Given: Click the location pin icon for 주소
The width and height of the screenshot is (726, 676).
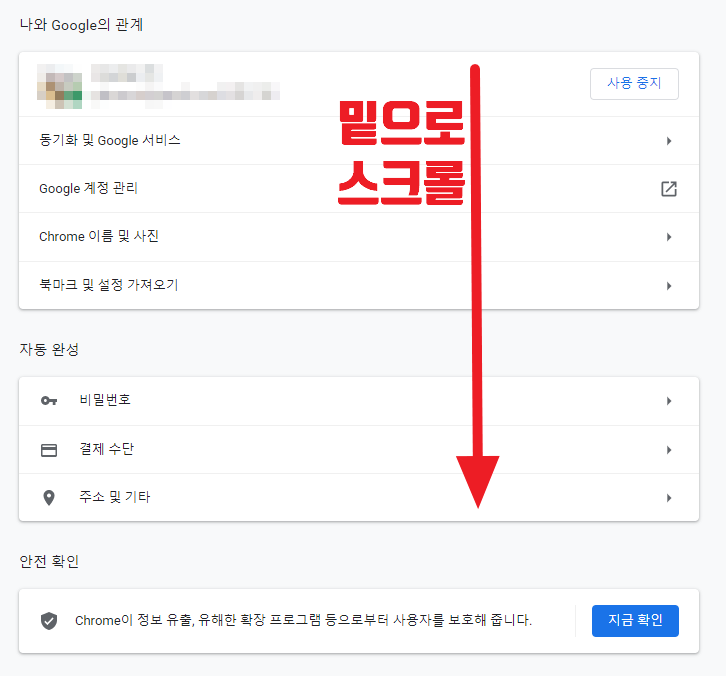Looking at the screenshot, I should [49, 498].
